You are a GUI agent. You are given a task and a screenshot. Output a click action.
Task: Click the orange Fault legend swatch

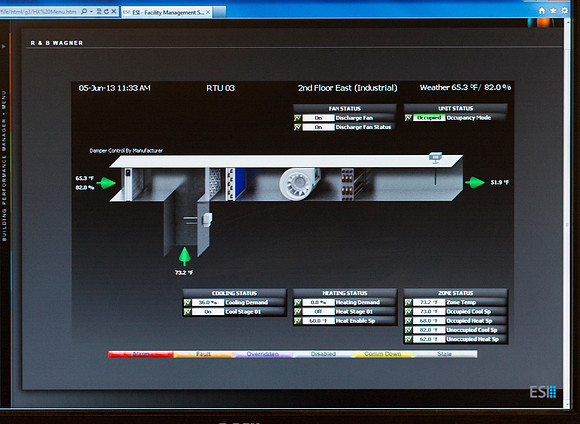(x=203, y=354)
